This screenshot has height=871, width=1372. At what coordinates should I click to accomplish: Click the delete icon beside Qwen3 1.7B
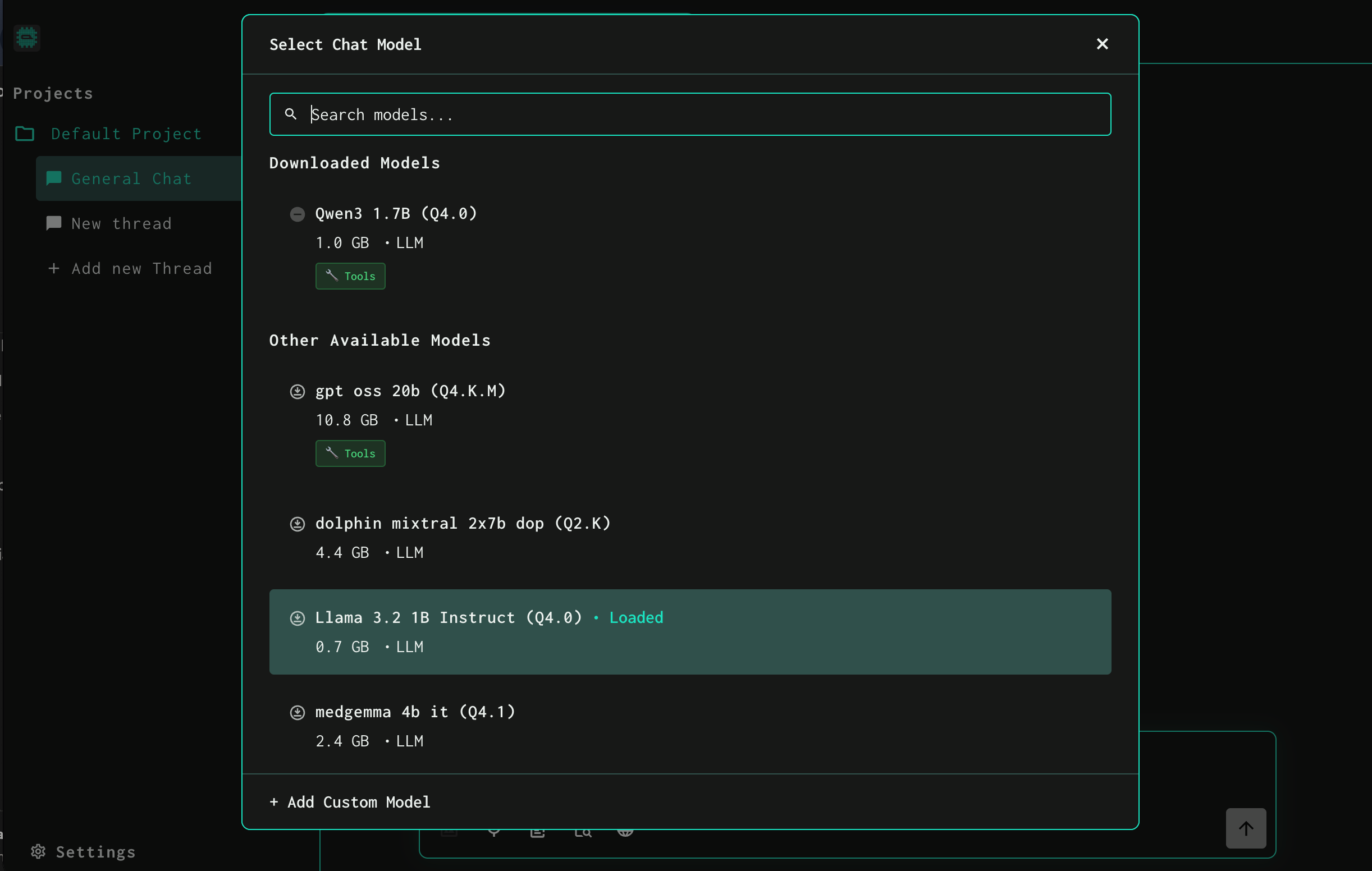297,214
